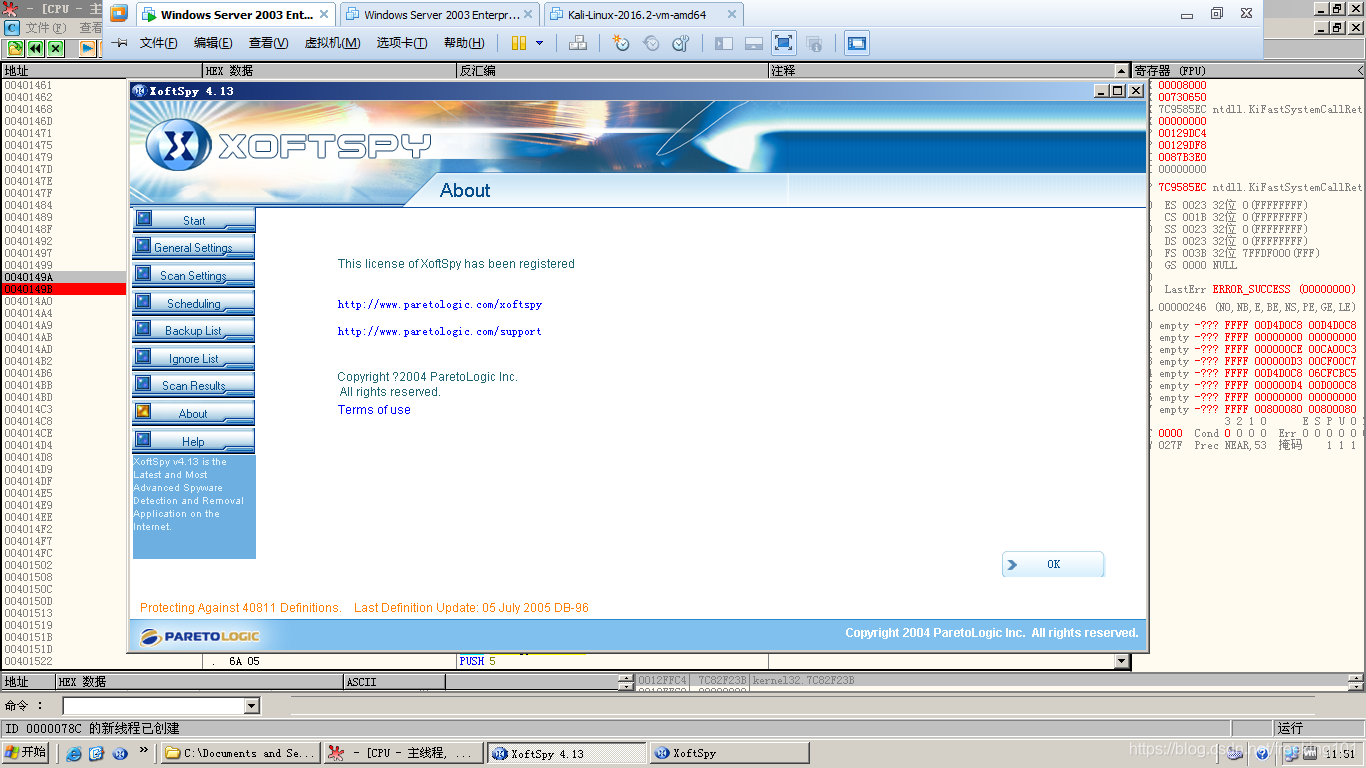Click send Ctrl+Alt+Del toolbar icon

pyautogui.click(x=577, y=43)
